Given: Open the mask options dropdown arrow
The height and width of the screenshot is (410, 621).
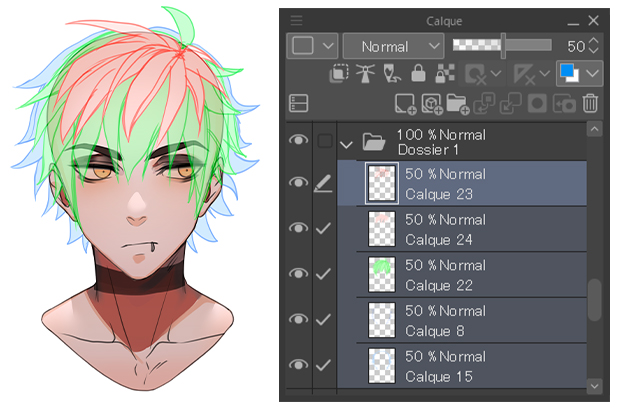Looking at the screenshot, I should click(x=496, y=74).
